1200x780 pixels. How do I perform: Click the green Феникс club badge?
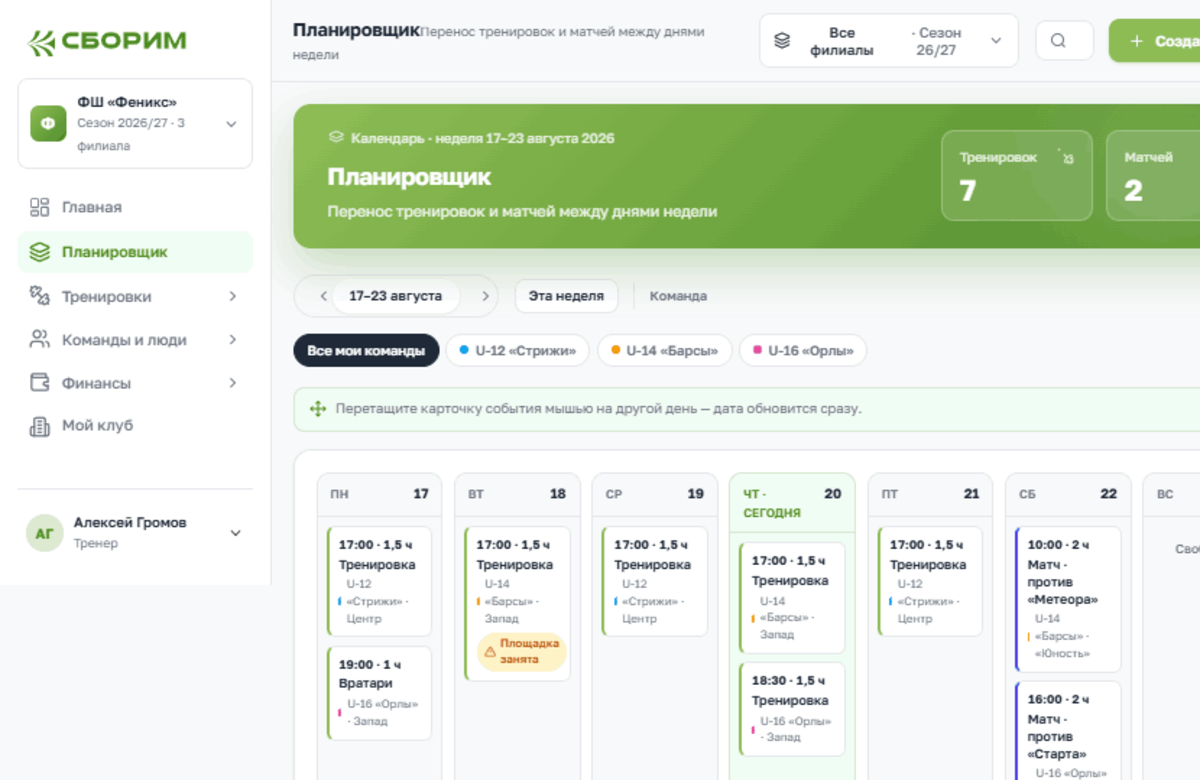48,124
